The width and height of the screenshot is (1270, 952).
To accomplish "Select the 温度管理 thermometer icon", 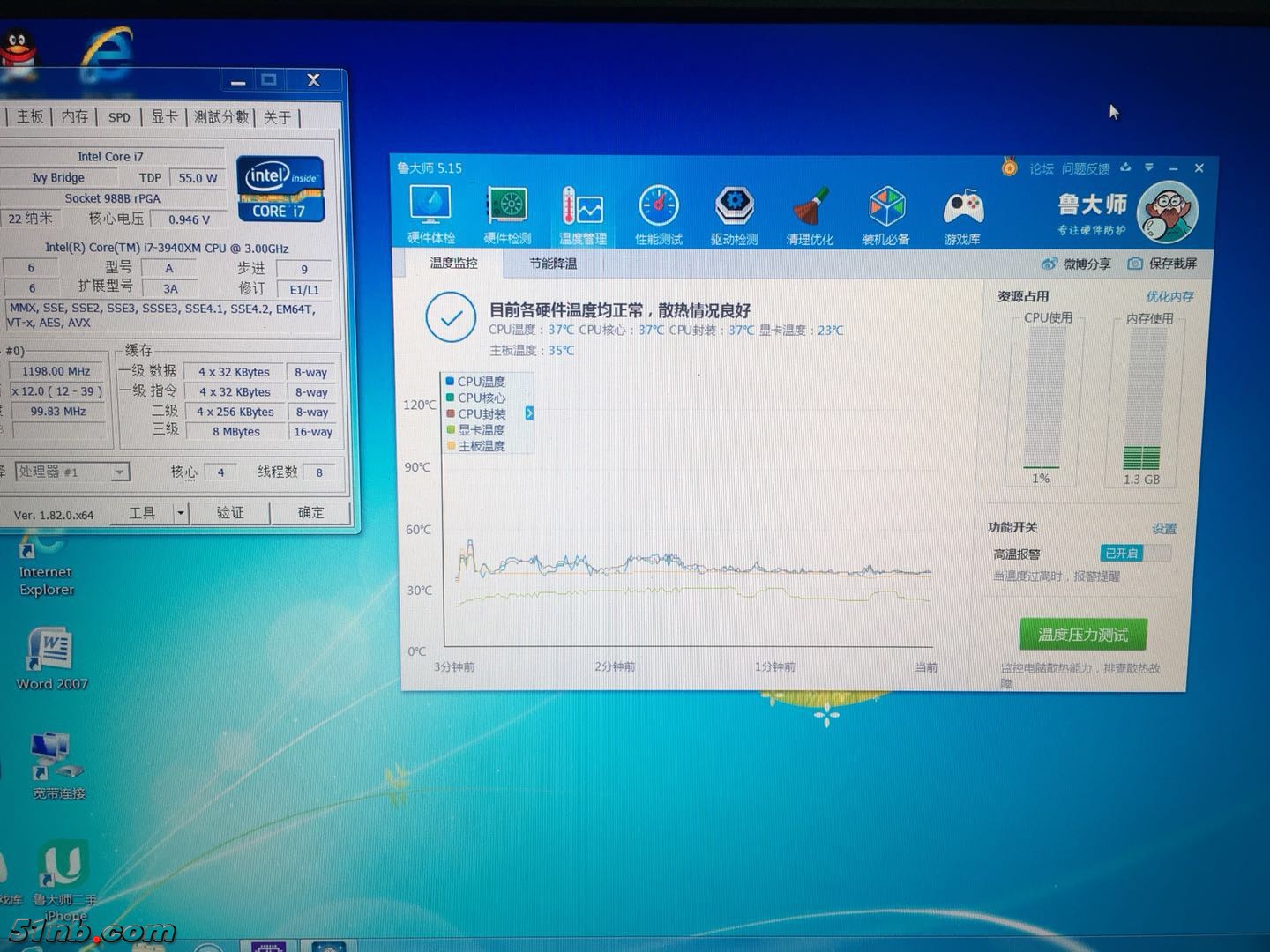I will coord(583,215).
